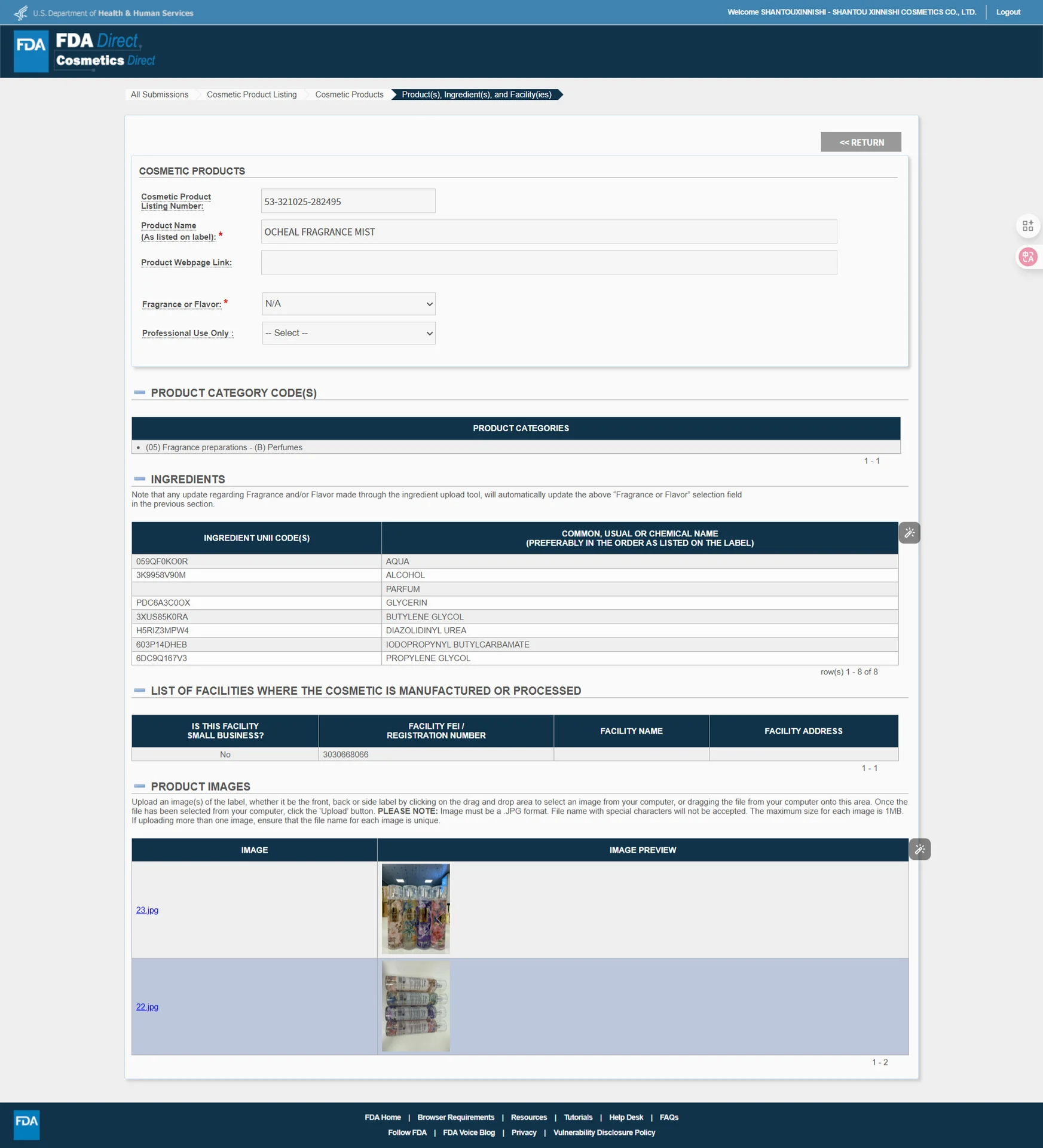Image resolution: width=1043 pixels, height=1148 pixels.
Task: Click the Facility Name column header
Action: [631, 731]
